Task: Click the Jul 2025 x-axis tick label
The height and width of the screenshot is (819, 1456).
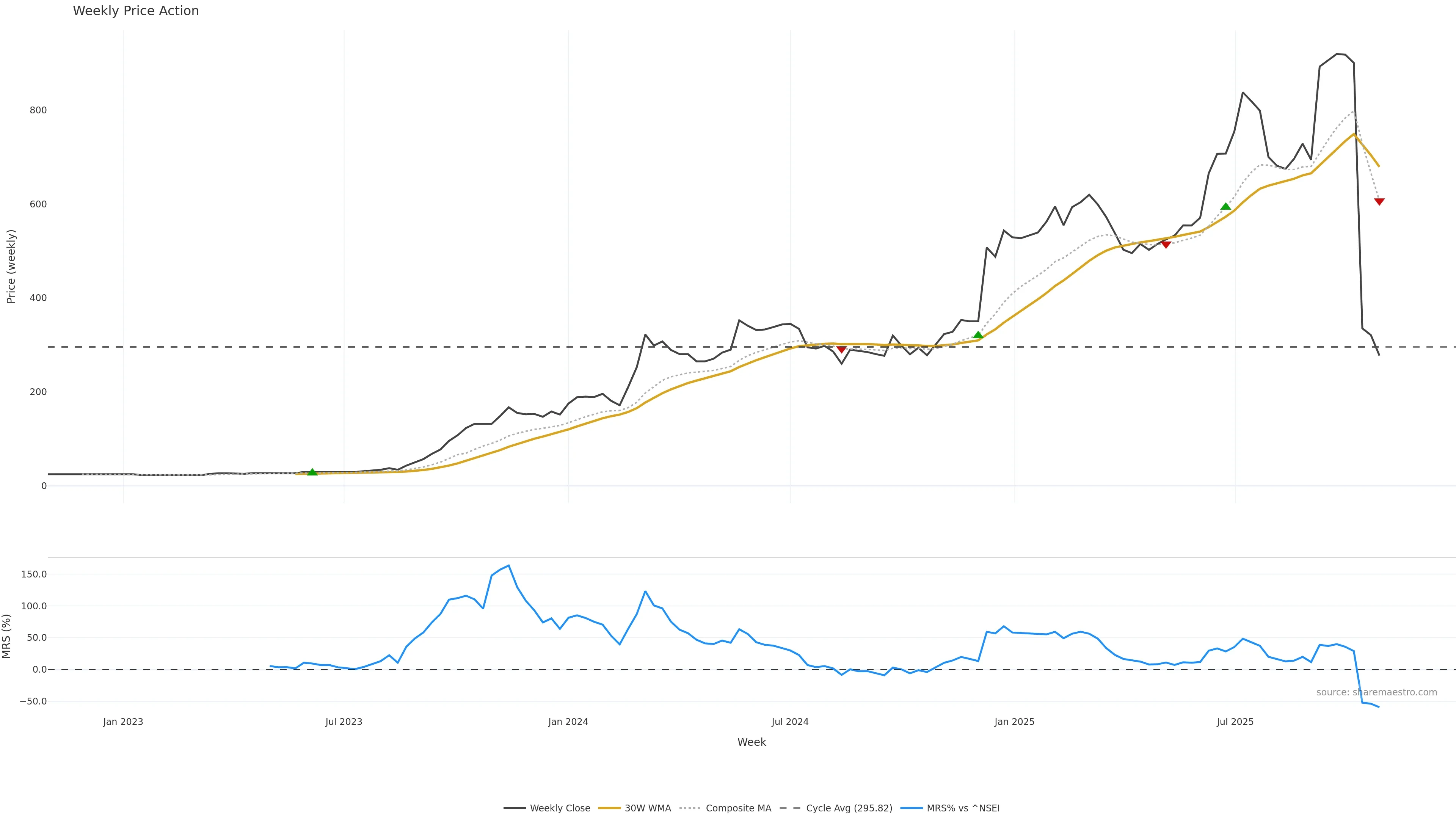Action: pos(1235,722)
